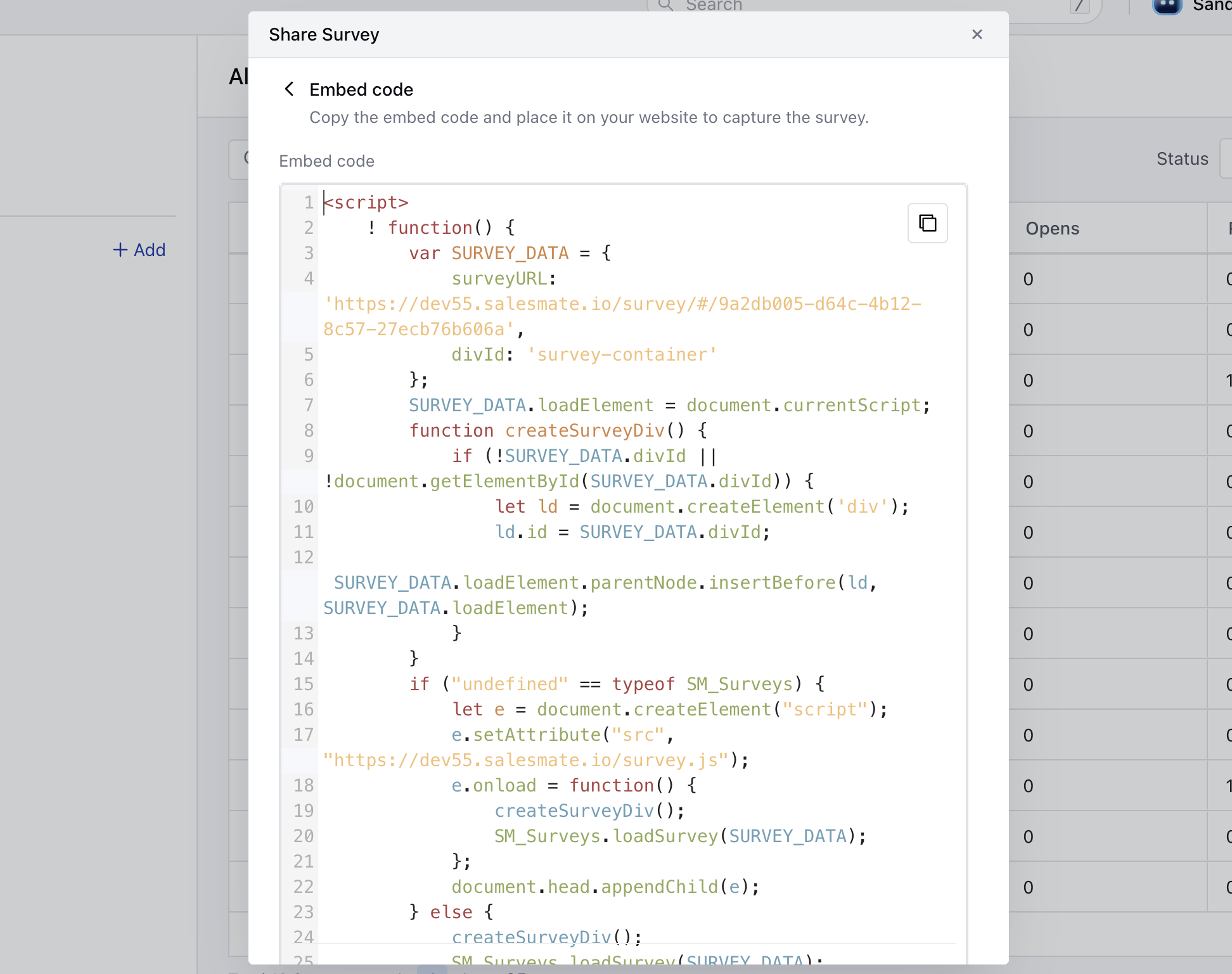The image size is (1232, 974).
Task: Click the profile avatar icon top right
Action: (x=1167, y=6)
